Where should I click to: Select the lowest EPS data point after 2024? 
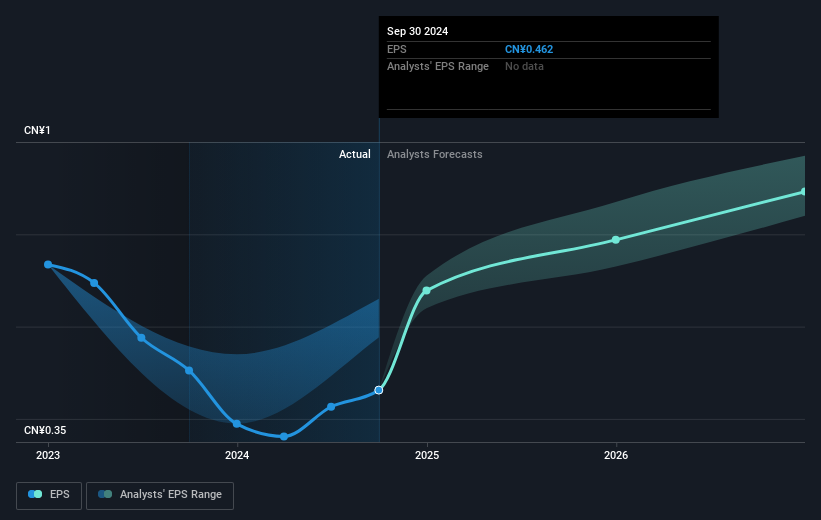pyautogui.click(x=284, y=436)
